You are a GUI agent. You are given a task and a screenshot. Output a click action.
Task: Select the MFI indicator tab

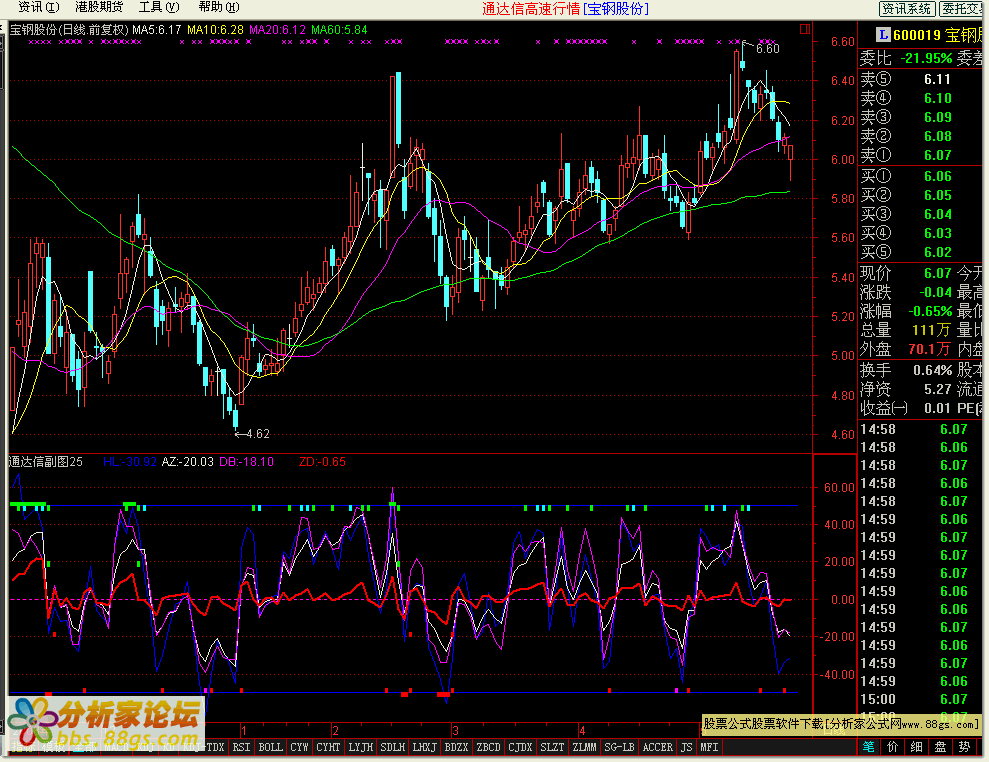[709, 747]
